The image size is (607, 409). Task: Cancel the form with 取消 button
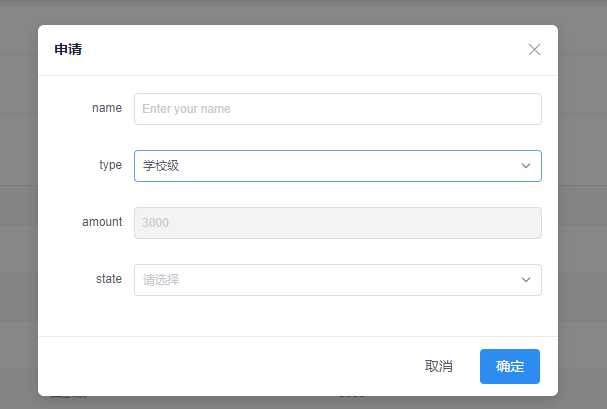[439, 366]
